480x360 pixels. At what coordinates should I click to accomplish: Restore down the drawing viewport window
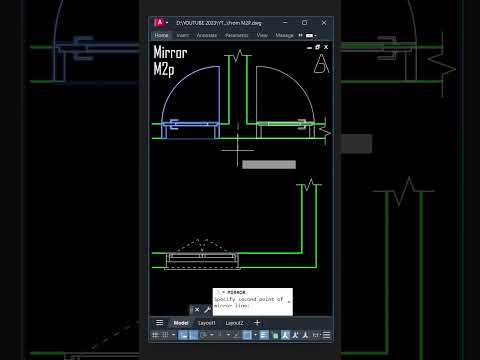318,47
